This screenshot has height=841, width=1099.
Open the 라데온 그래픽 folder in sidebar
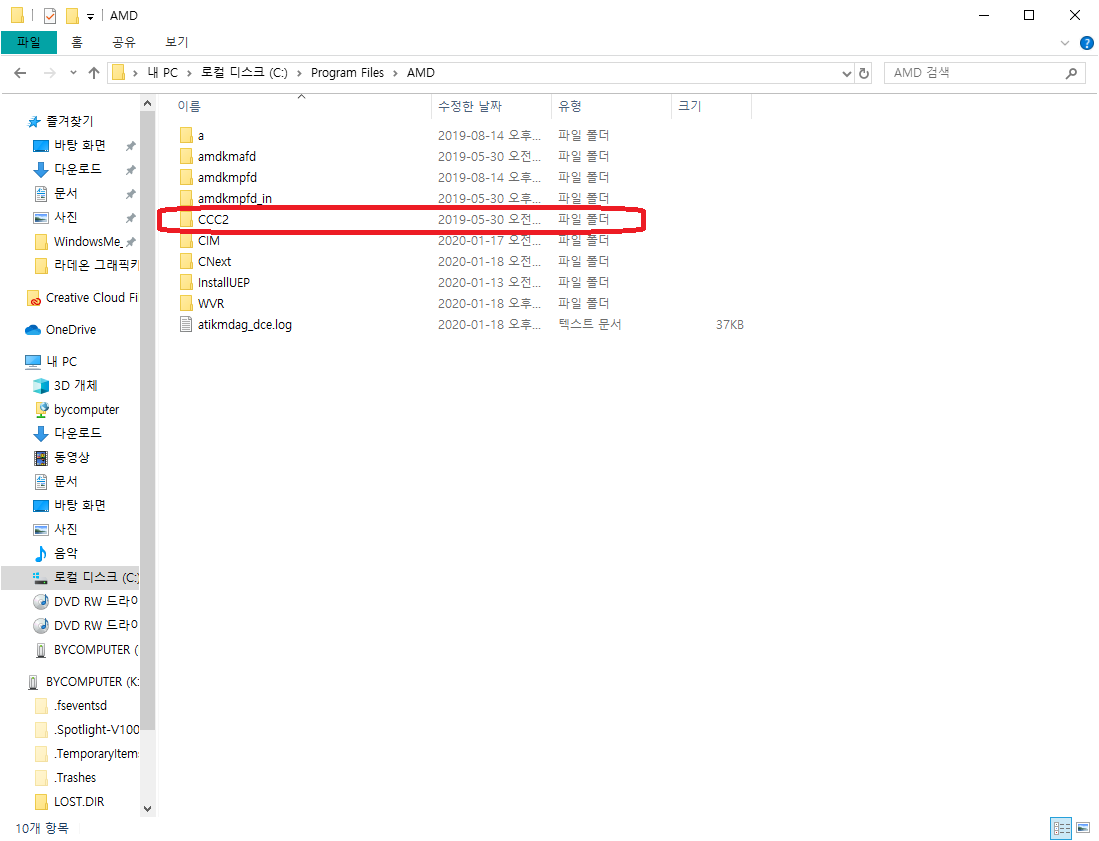coord(96,265)
